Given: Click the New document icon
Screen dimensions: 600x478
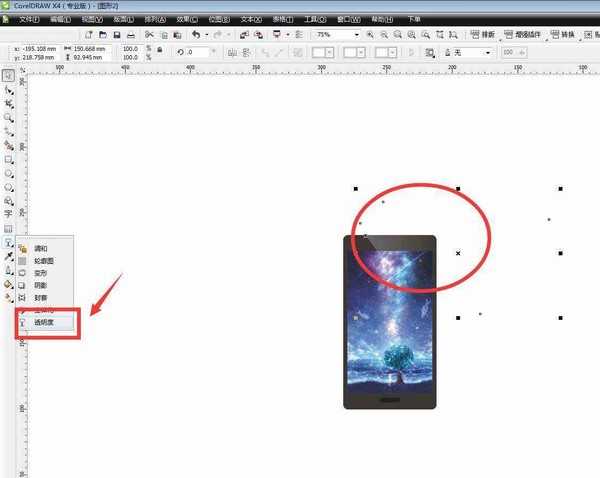Looking at the screenshot, I should click(x=89, y=35).
